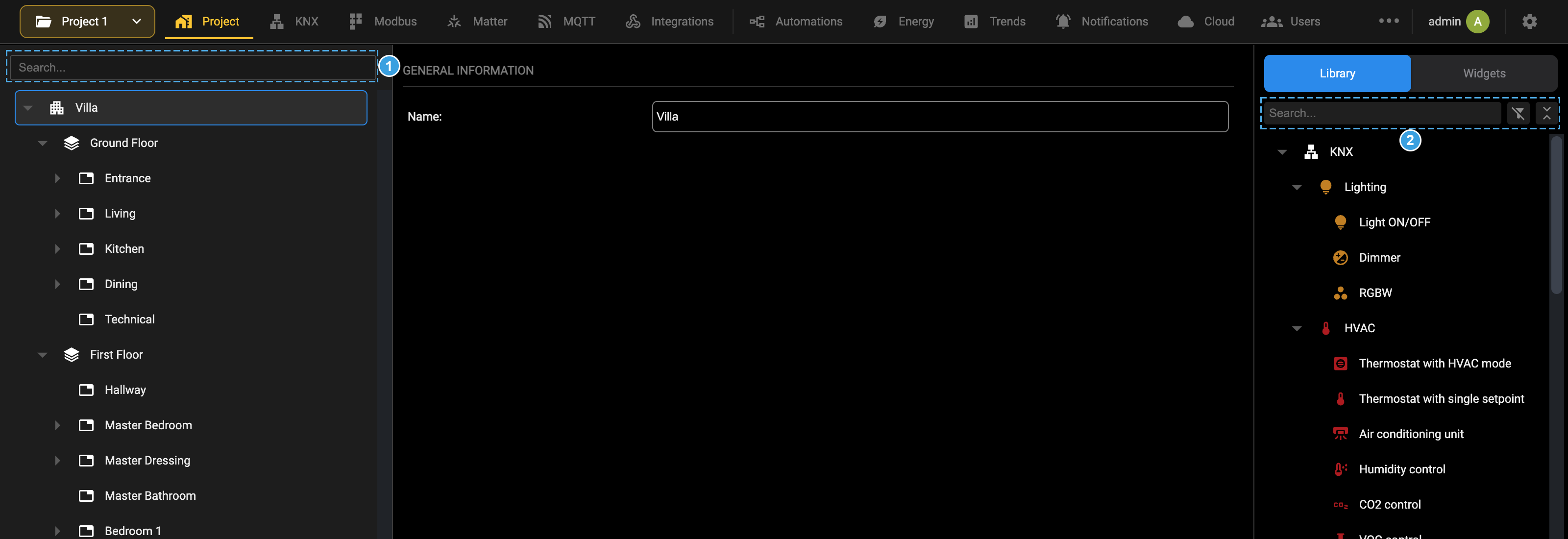The width and height of the screenshot is (1568, 539).
Task: Open the Integrations section
Action: tap(669, 21)
